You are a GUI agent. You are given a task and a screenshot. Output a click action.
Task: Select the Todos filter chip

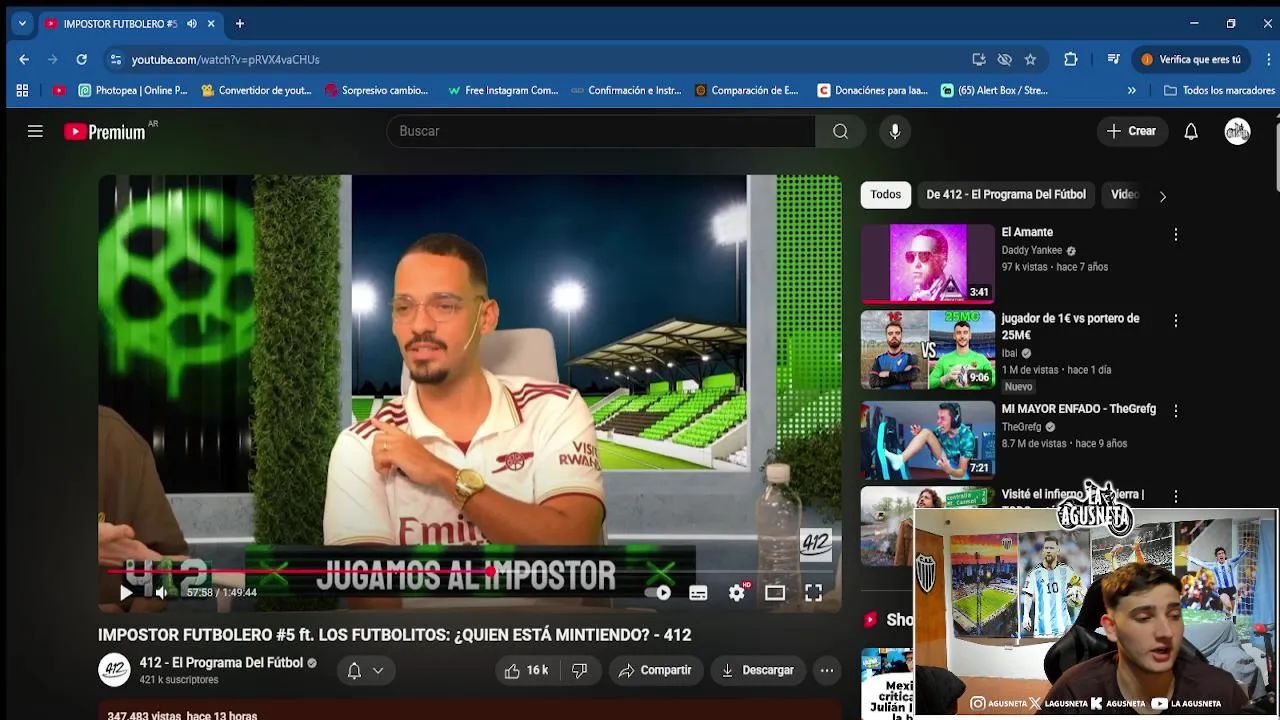(x=885, y=195)
